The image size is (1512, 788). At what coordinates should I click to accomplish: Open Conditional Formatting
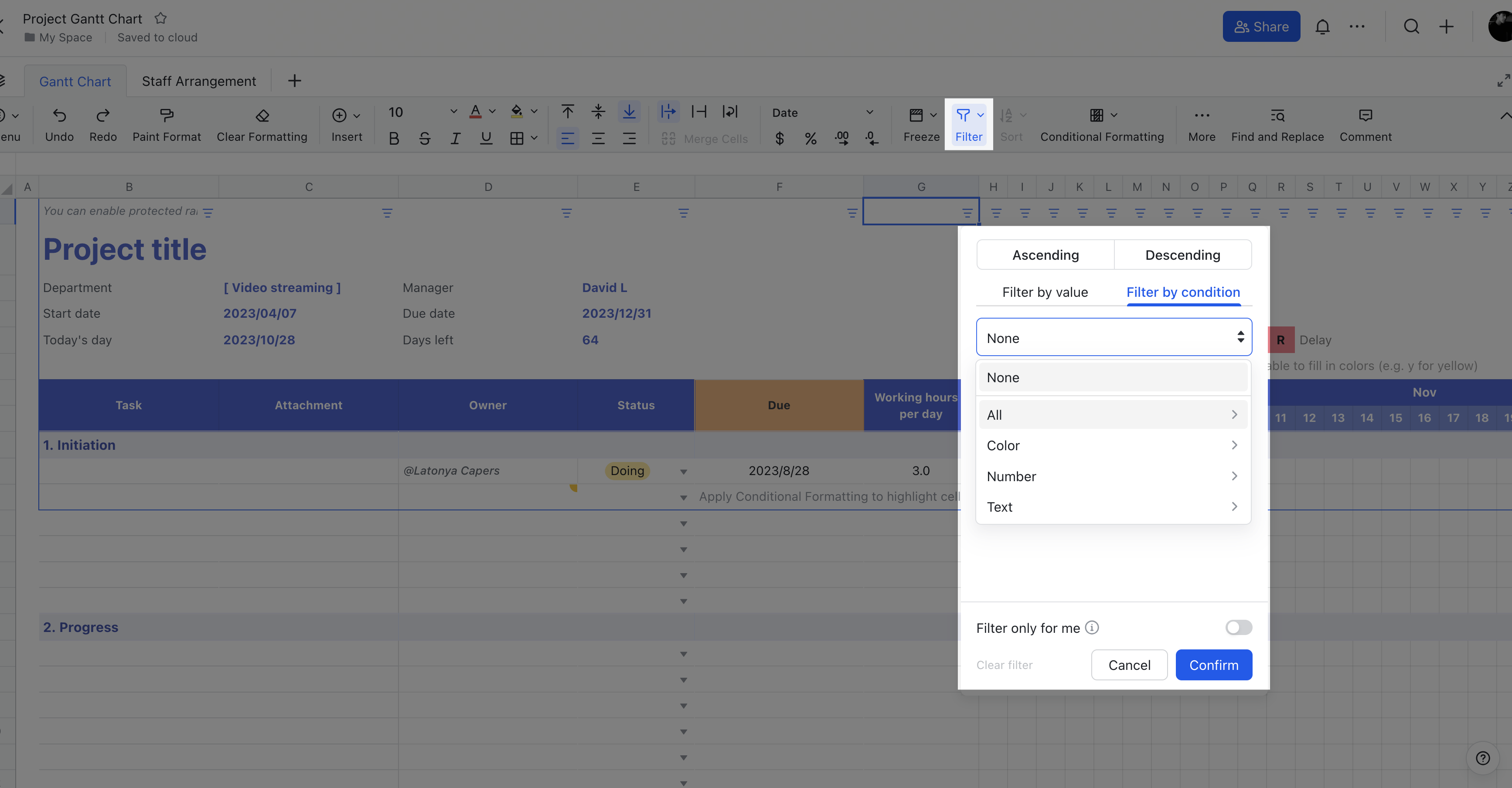pyautogui.click(x=1102, y=123)
